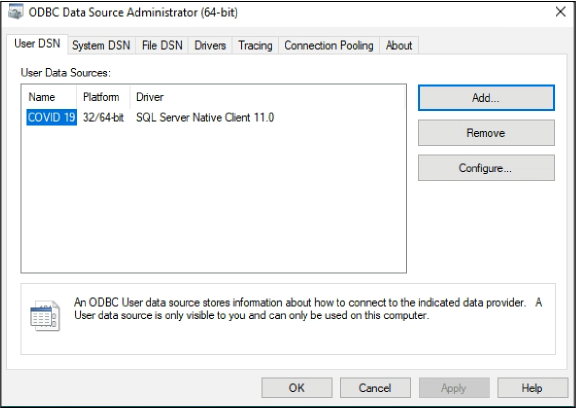Click the Platform column header
Viewport: 576px width, 409px height.
[x=103, y=97]
